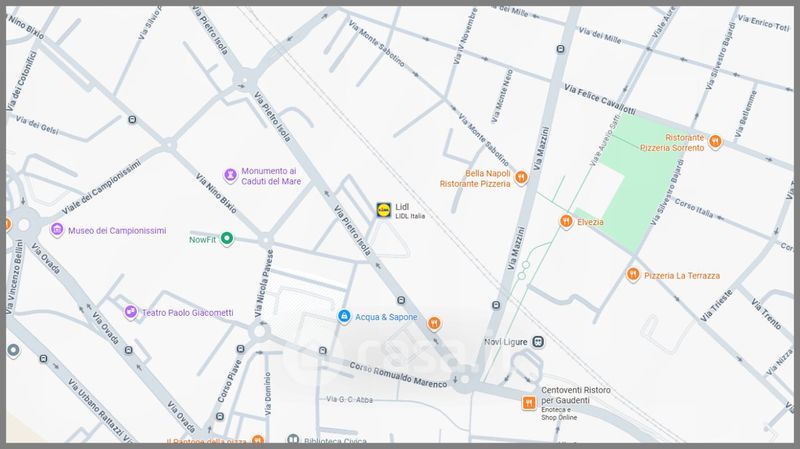
Task: Select the Elvezia restaurant pin
Action: (565, 222)
